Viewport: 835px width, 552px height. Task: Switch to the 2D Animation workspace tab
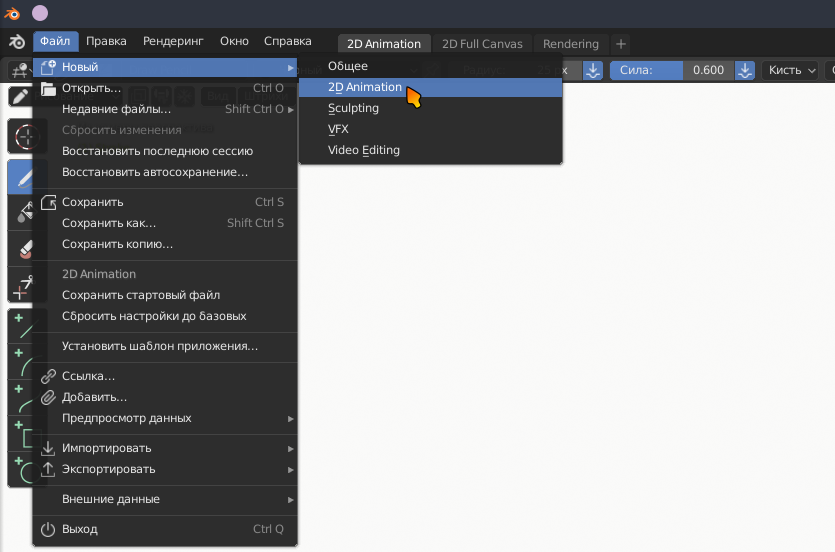(384, 44)
